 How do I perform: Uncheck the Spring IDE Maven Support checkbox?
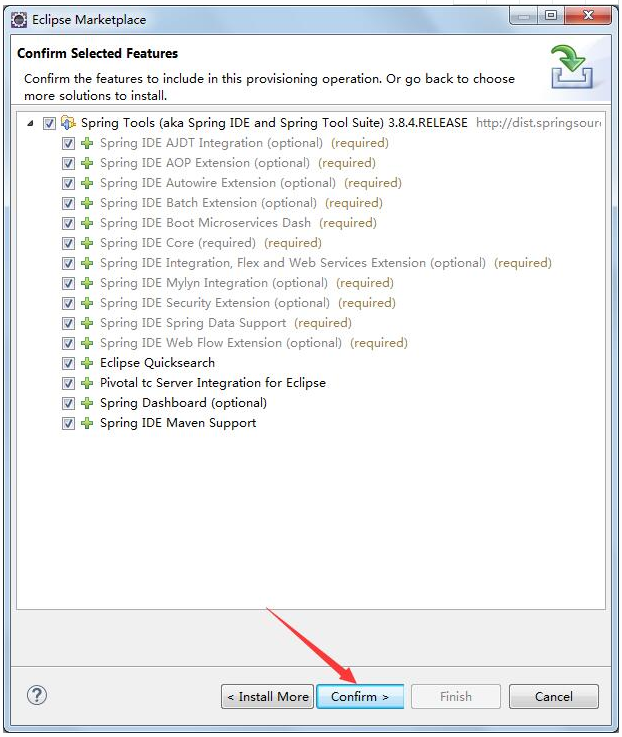point(68,423)
